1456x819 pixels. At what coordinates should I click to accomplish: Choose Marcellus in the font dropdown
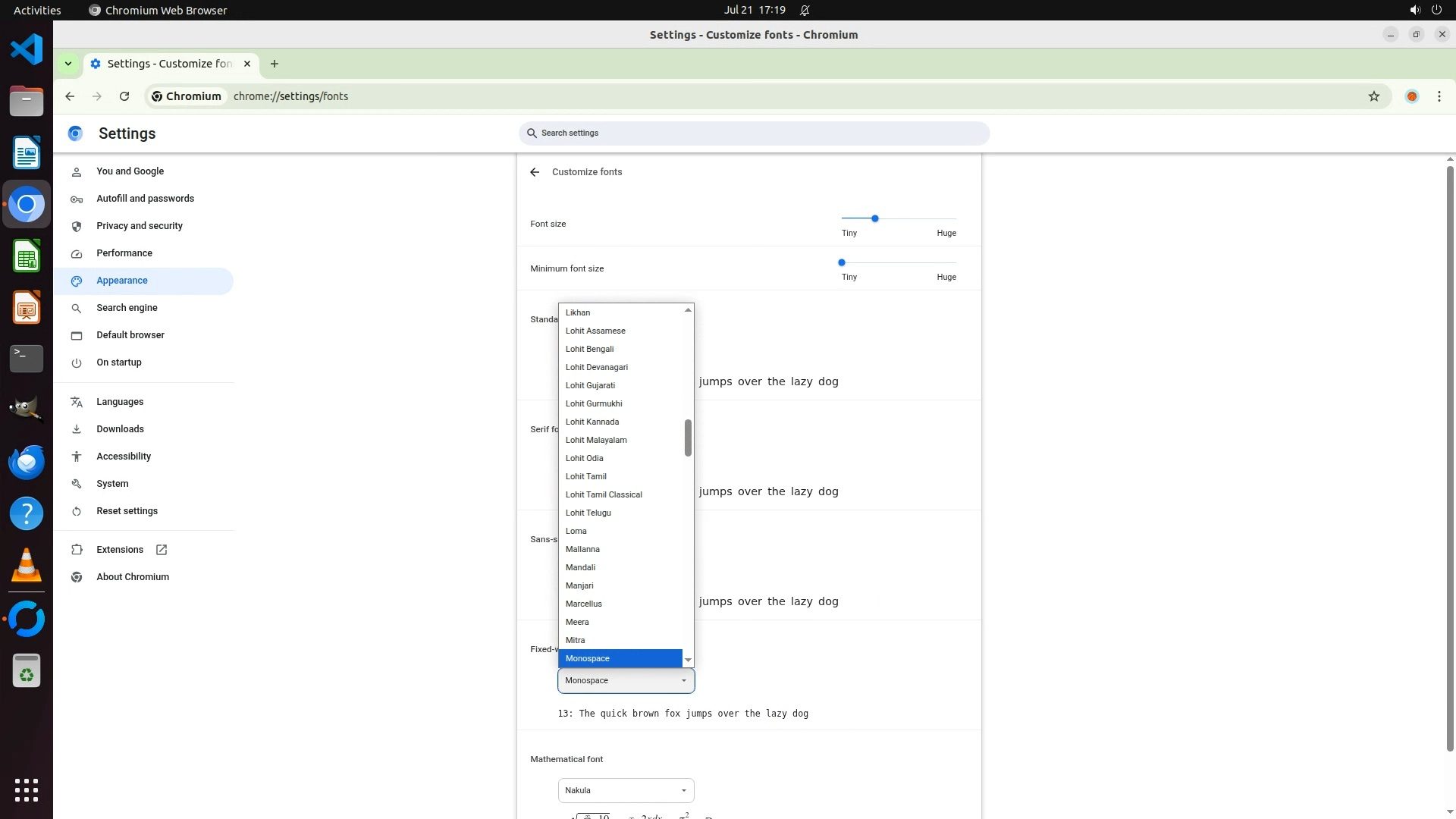click(x=584, y=604)
